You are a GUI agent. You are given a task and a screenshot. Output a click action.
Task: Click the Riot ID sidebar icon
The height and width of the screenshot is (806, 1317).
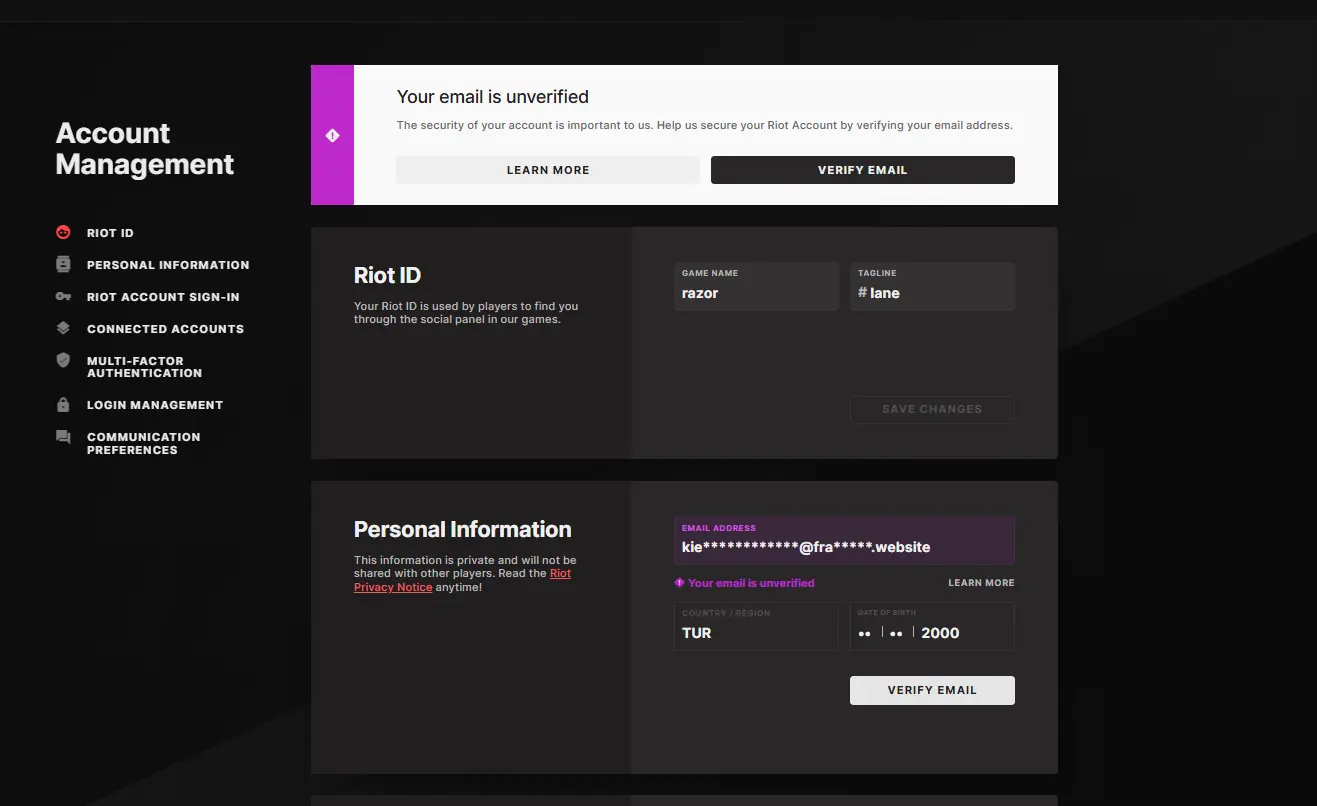tap(63, 233)
